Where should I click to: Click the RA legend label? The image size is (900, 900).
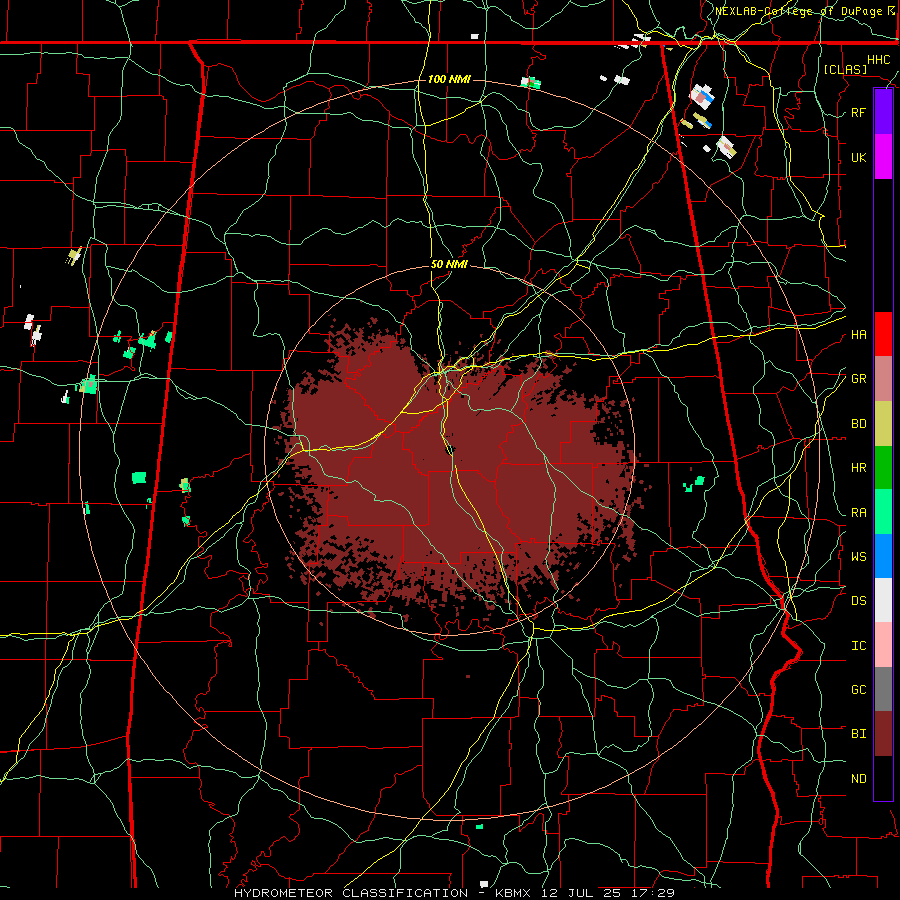[858, 513]
